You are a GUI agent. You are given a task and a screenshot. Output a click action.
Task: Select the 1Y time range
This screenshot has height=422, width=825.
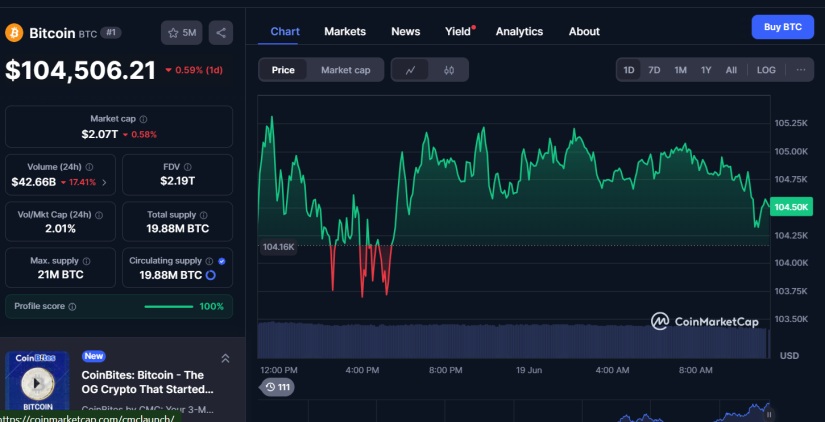[x=706, y=70]
